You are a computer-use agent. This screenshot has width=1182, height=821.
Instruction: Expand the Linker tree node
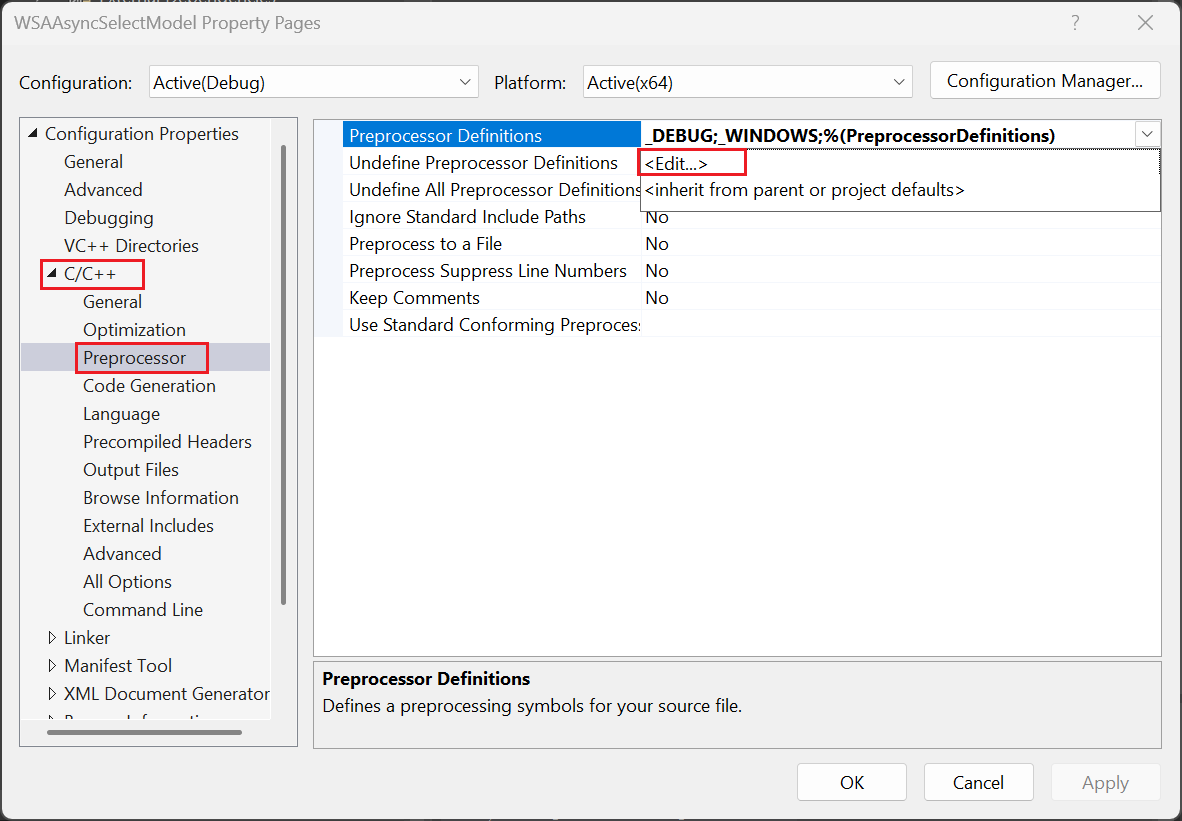(53, 638)
